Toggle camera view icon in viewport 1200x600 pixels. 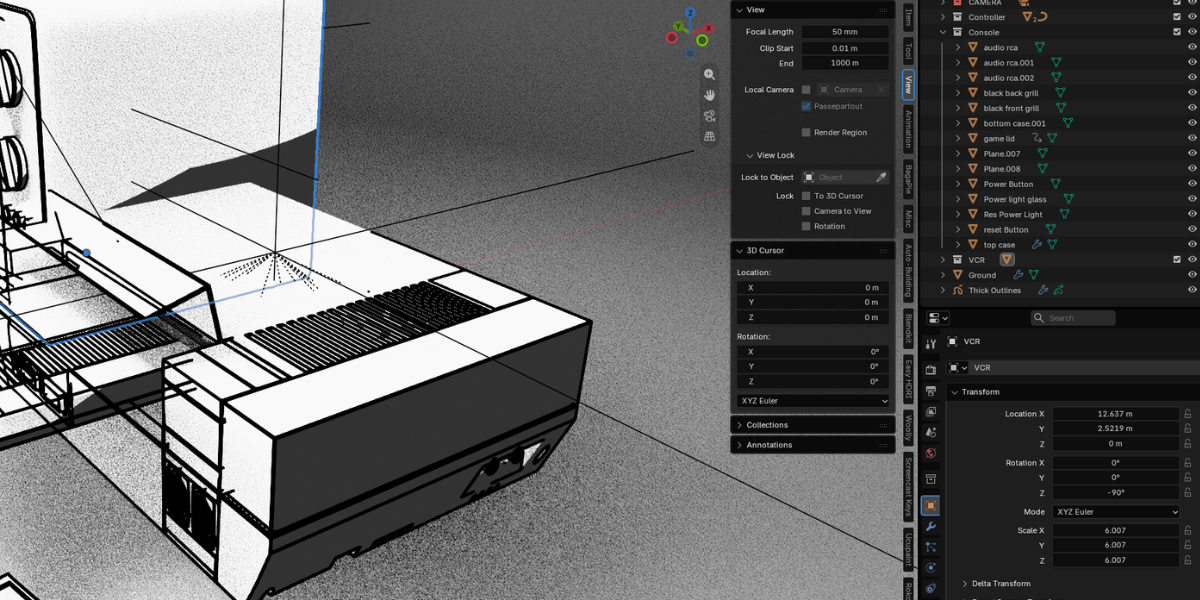709,116
